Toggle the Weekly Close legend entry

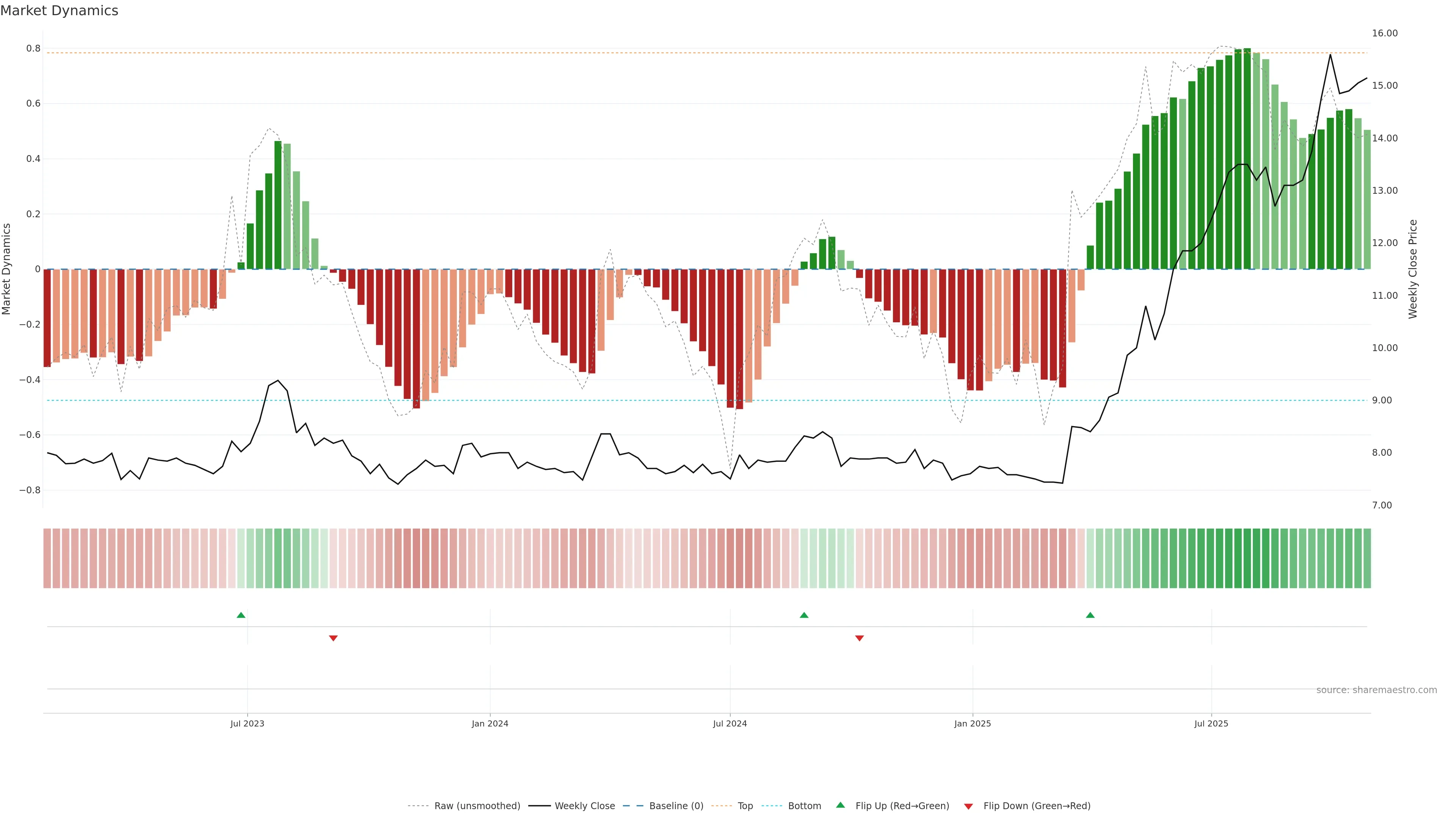(x=584, y=806)
